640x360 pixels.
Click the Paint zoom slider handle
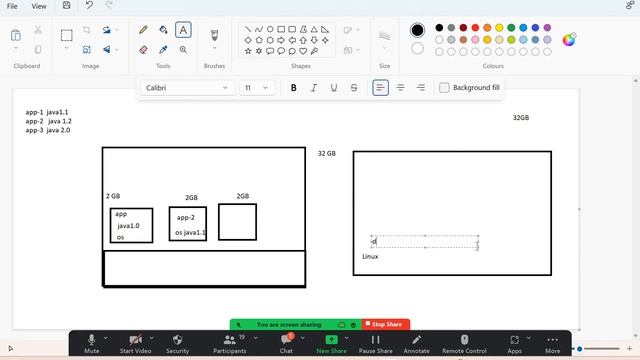580,349
